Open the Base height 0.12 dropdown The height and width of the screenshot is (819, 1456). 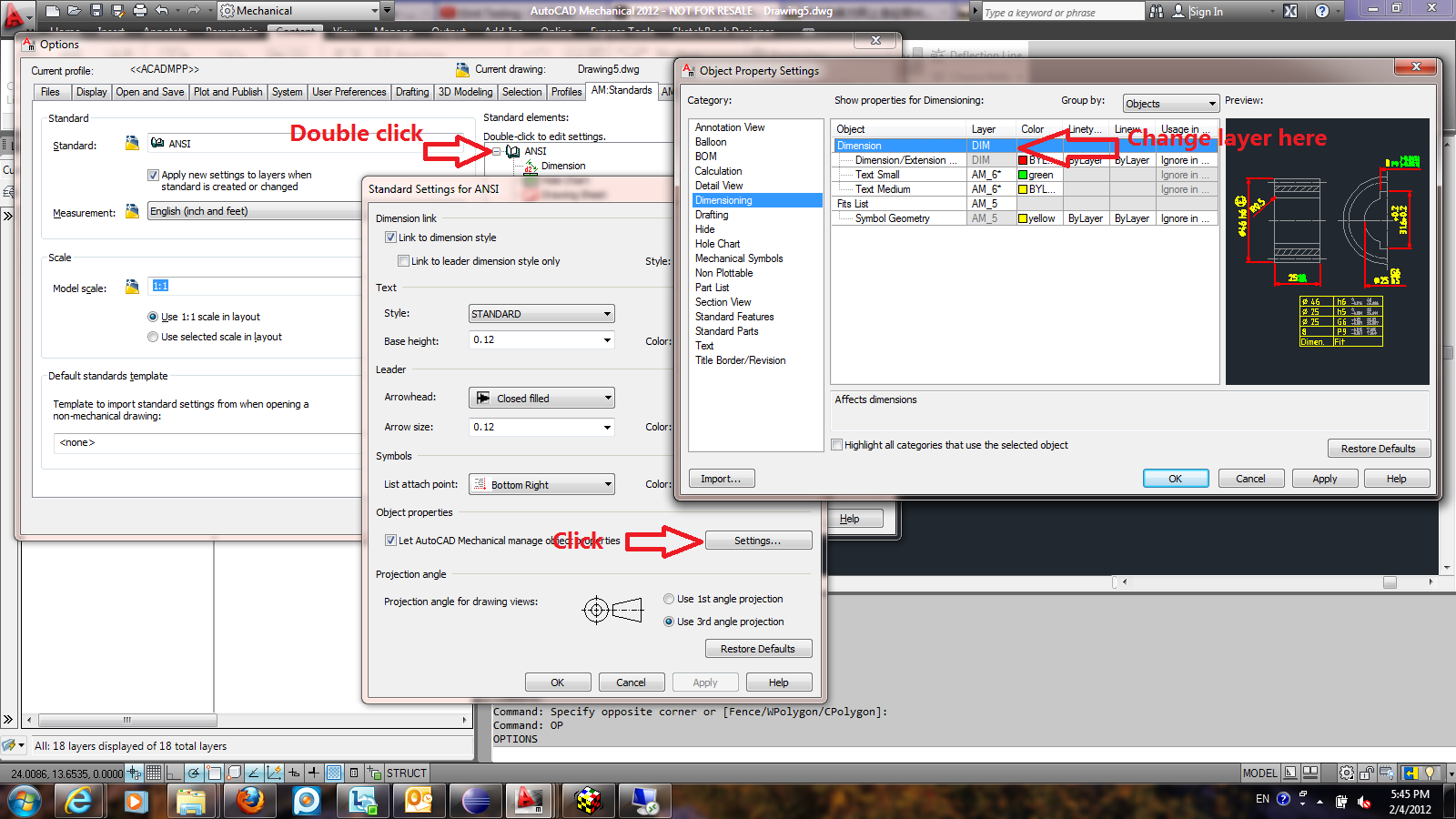541,339
